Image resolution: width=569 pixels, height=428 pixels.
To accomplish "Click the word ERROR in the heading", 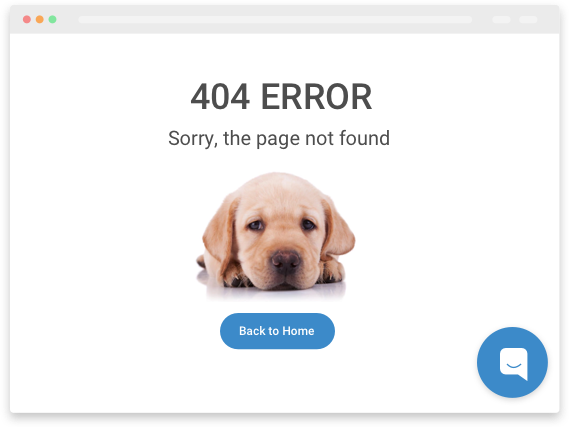I will [316, 97].
